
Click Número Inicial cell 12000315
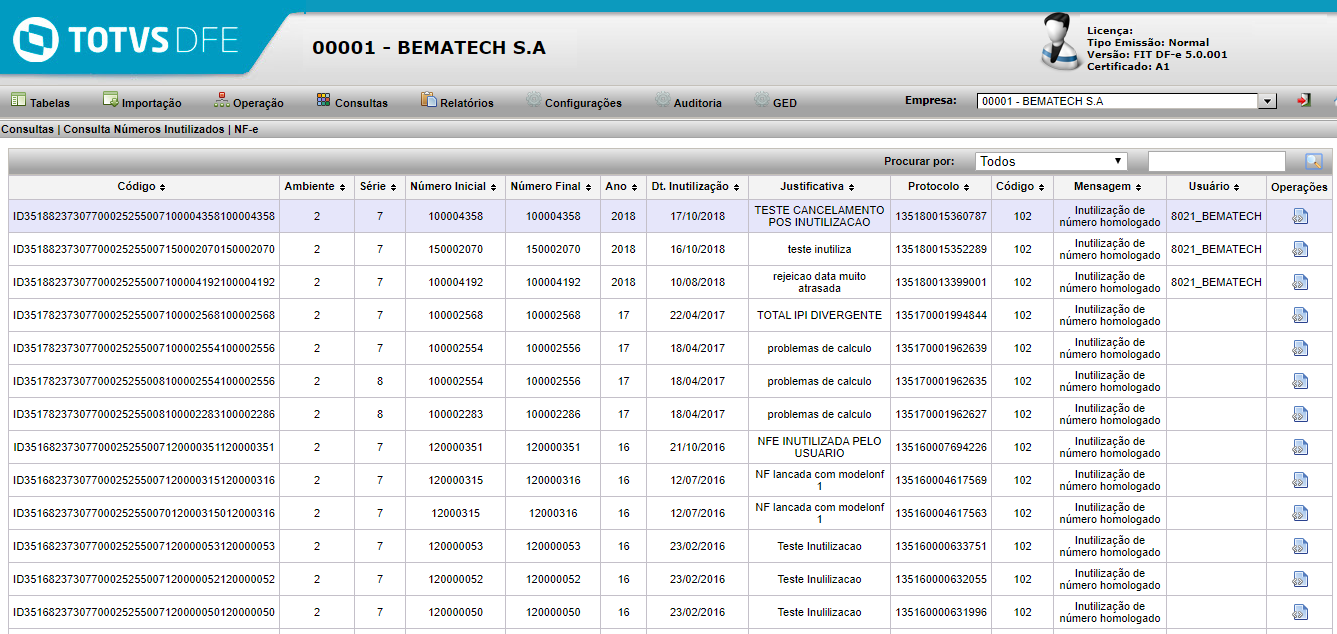click(456, 513)
